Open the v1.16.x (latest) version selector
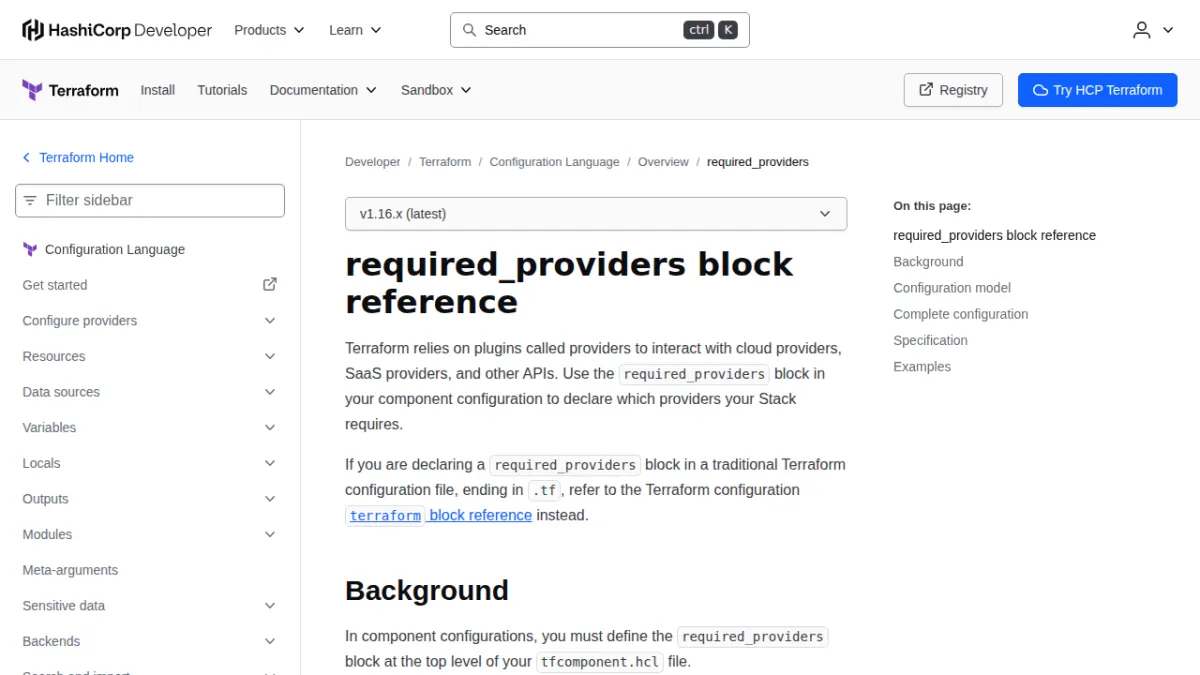This screenshot has height=675, width=1200. click(x=596, y=214)
